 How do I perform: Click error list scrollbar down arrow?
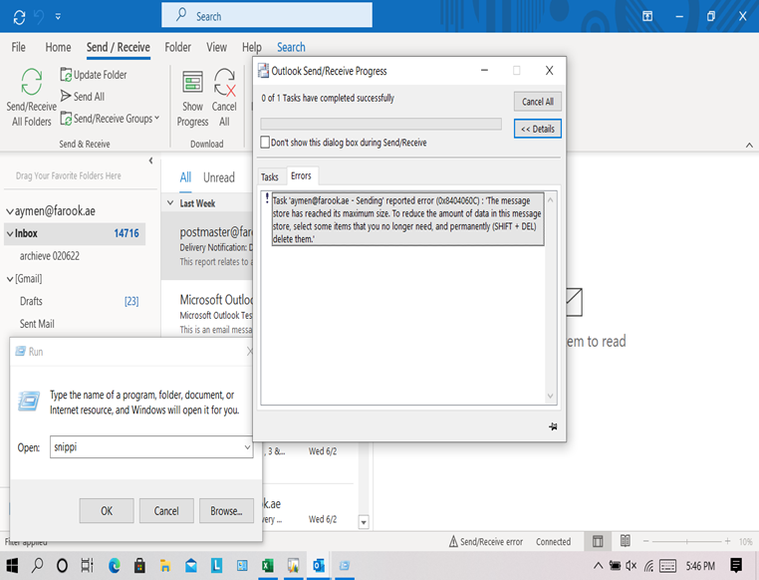coord(550,396)
